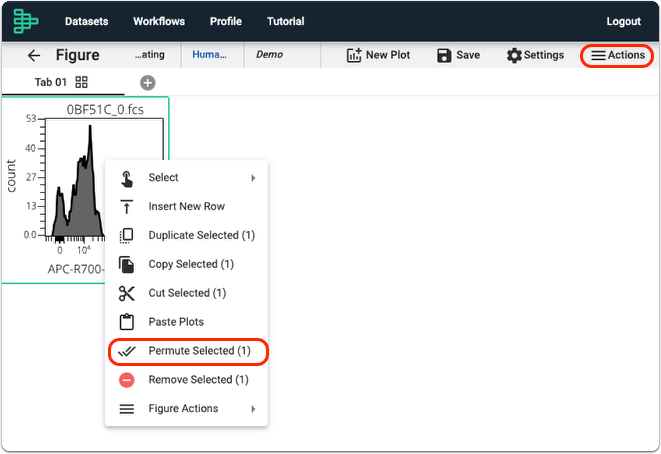Click the grid layout icon beside Tab 01
The image size is (661, 454).
(81, 82)
